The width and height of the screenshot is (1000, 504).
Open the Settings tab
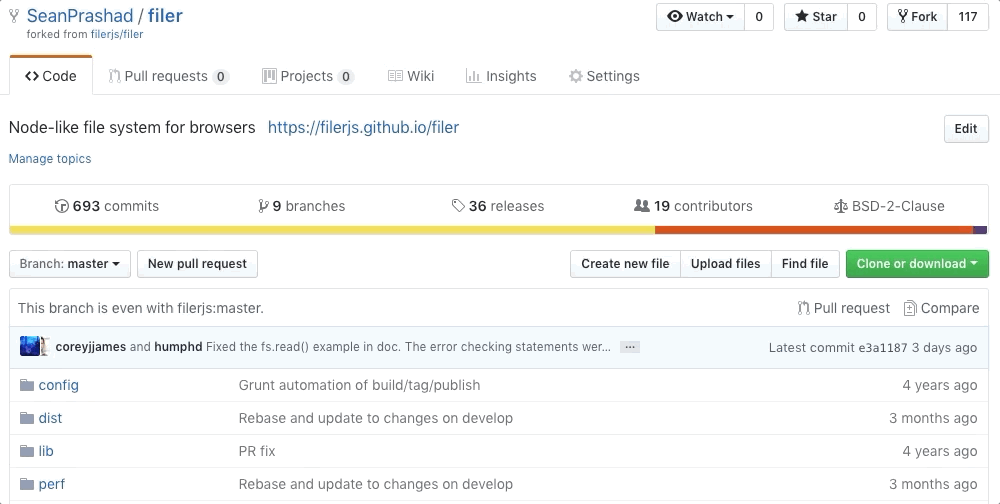point(604,76)
